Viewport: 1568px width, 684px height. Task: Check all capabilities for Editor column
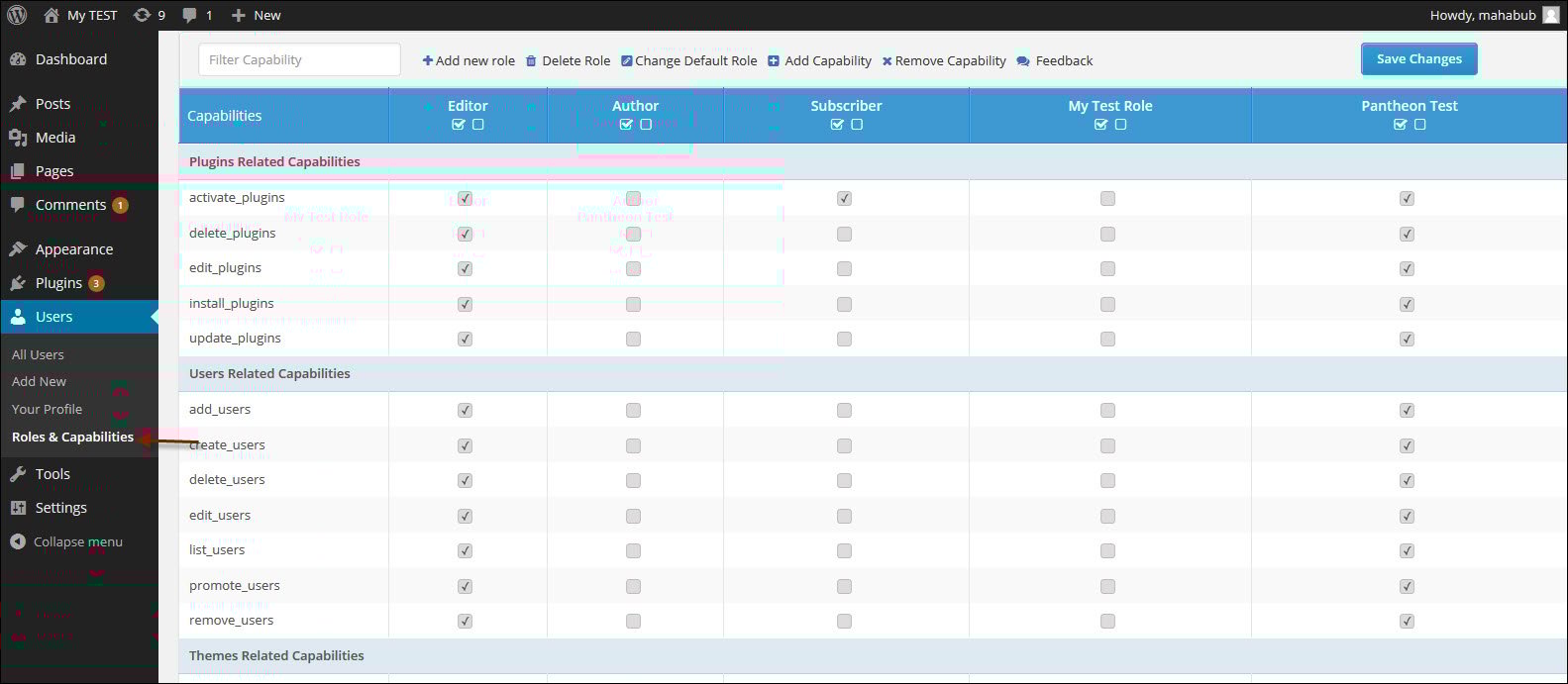pyautogui.click(x=458, y=125)
